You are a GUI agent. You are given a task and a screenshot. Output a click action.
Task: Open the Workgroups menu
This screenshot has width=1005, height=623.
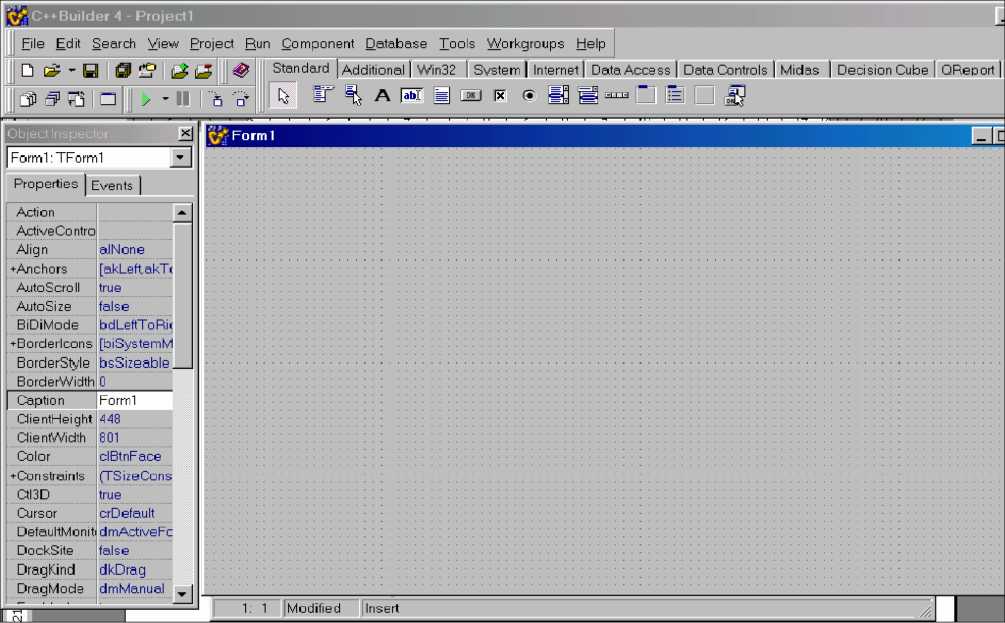[526, 44]
